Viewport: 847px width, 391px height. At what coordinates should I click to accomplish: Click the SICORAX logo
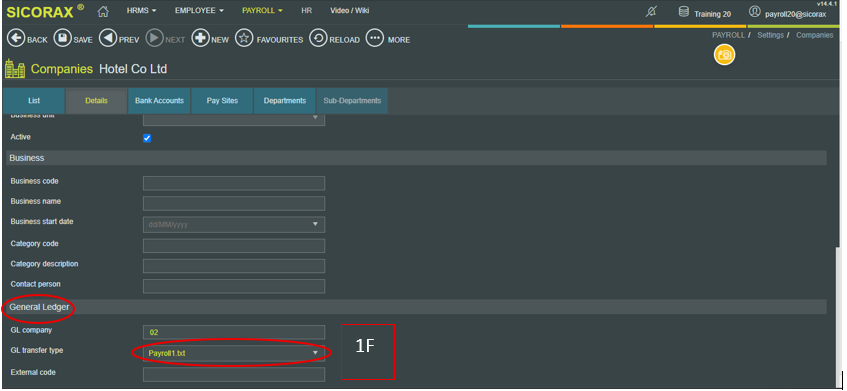[45, 11]
